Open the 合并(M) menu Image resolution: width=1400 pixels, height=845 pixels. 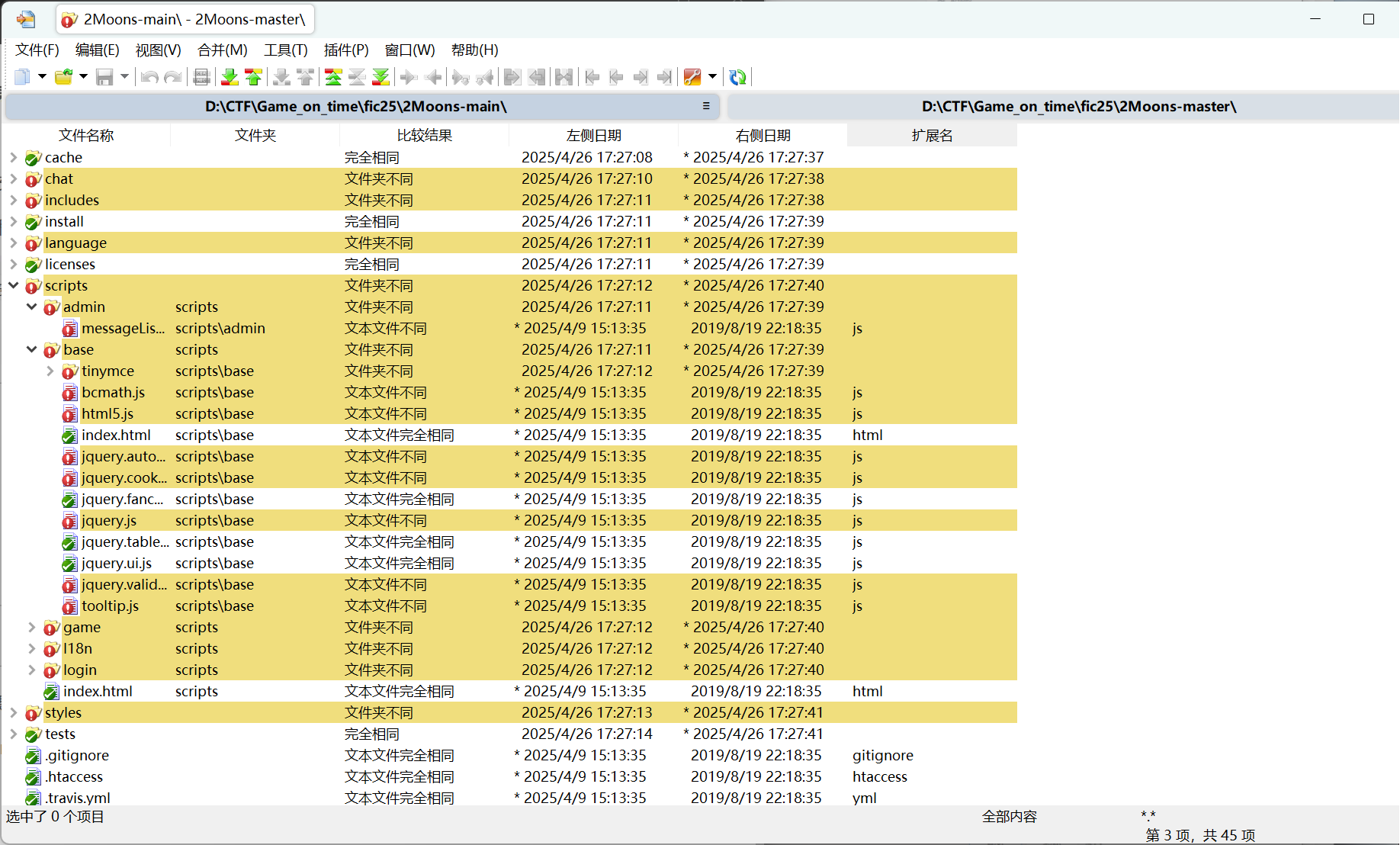click(223, 50)
